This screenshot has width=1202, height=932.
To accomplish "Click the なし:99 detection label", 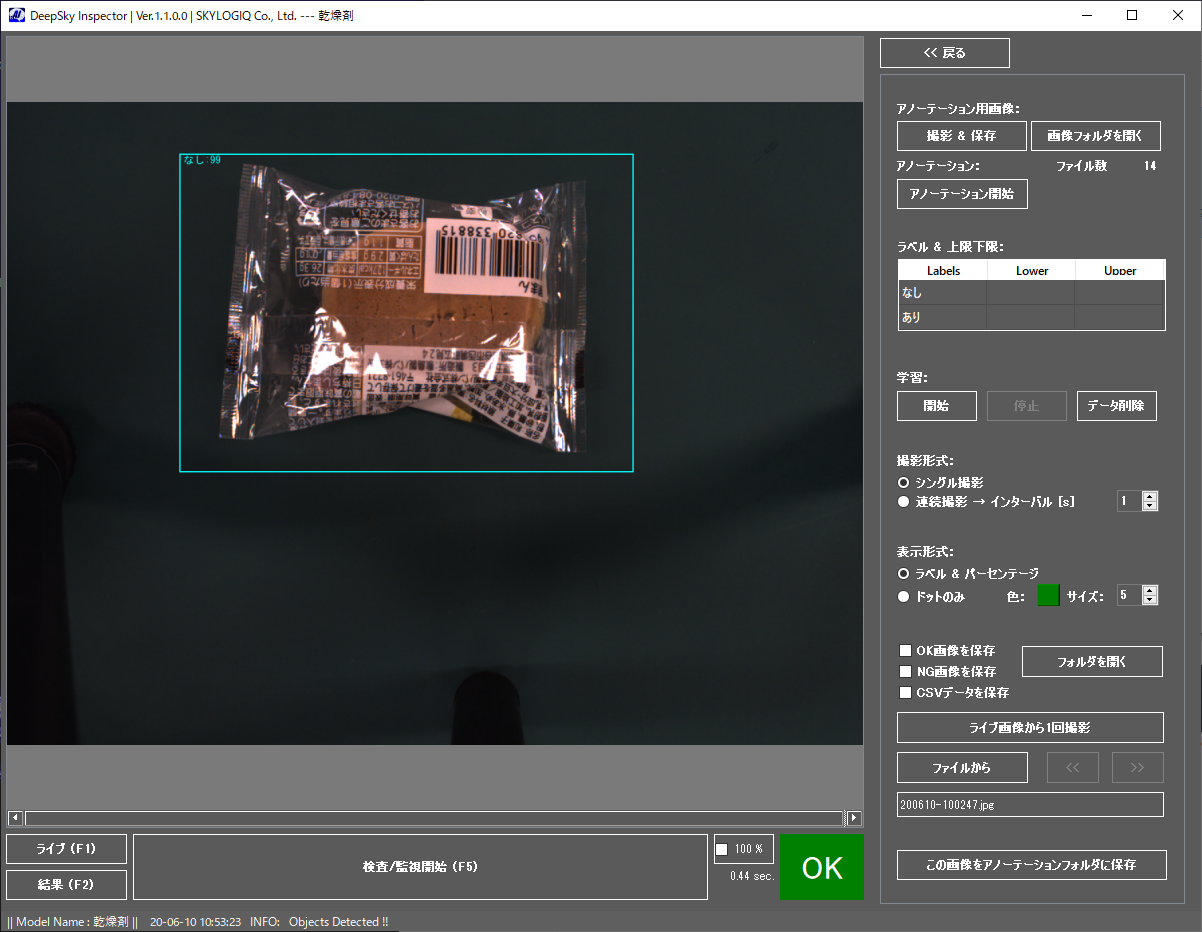I will pyautogui.click(x=202, y=160).
